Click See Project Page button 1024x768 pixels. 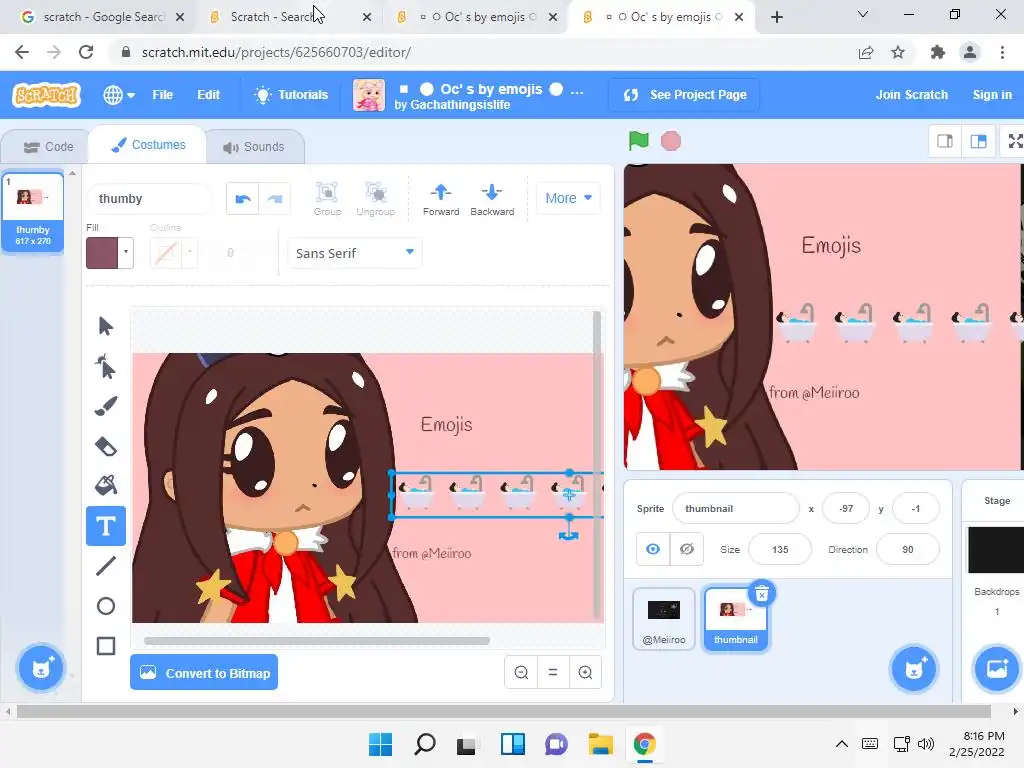(x=685, y=95)
